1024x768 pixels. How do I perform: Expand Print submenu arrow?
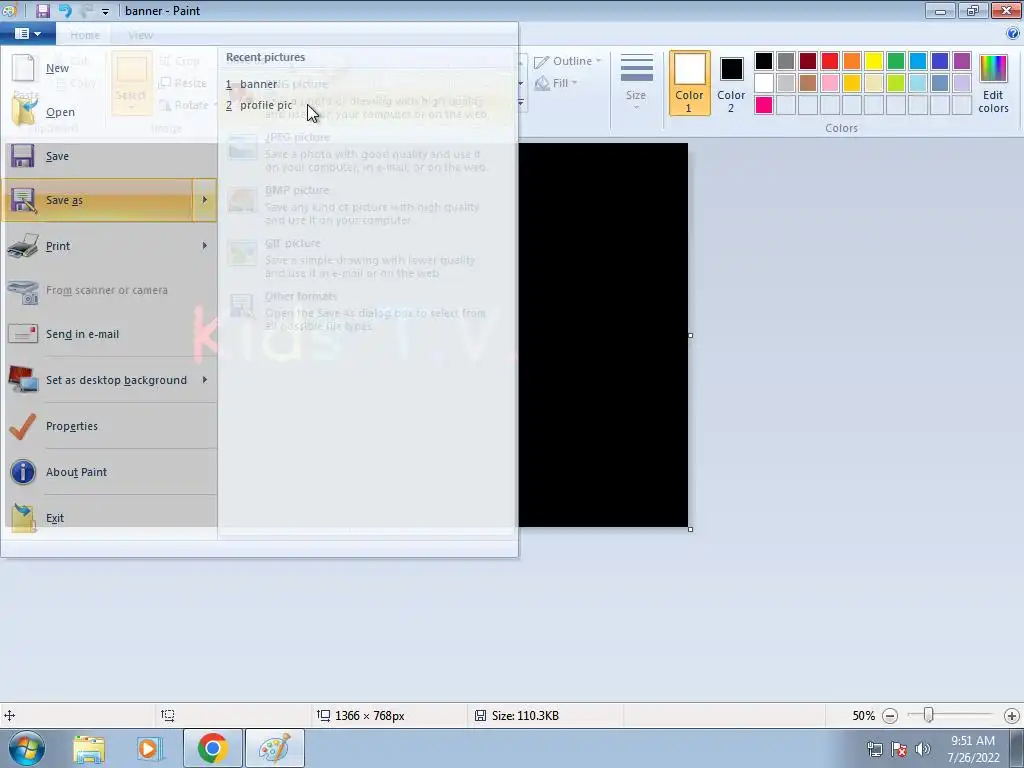point(204,246)
